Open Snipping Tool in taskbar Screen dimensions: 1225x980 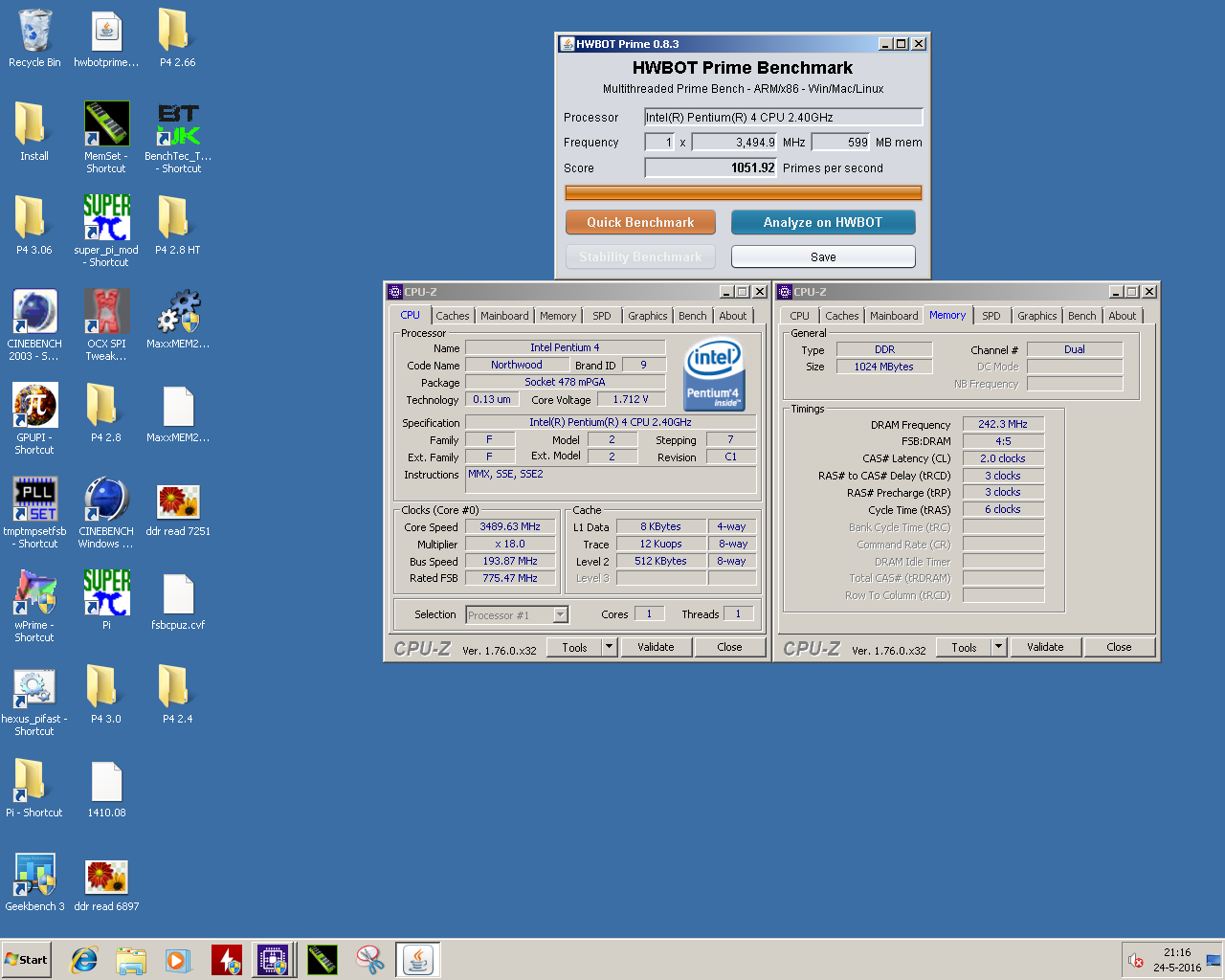pyautogui.click(x=369, y=960)
